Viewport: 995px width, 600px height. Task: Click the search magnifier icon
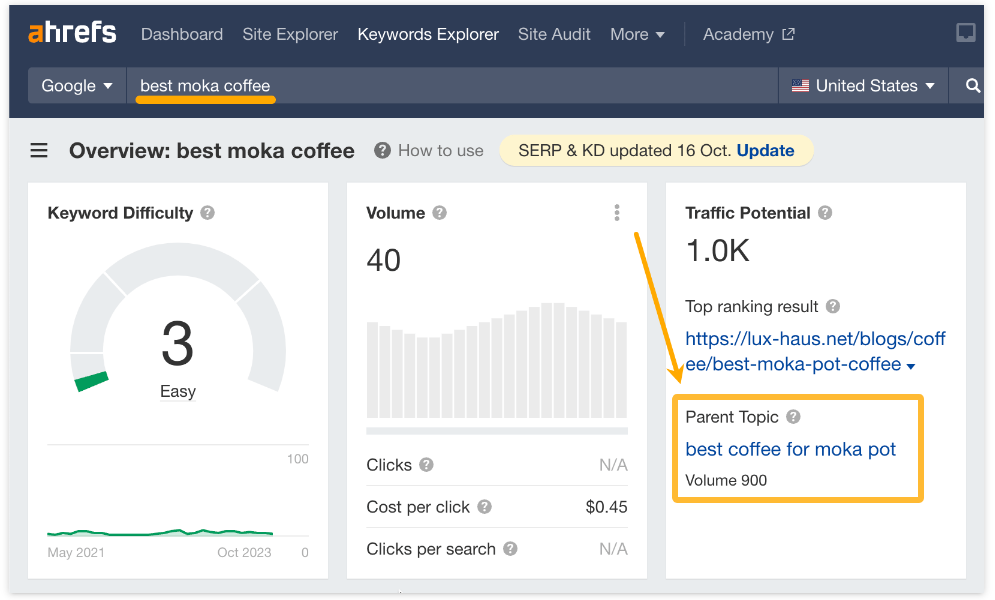pos(972,86)
